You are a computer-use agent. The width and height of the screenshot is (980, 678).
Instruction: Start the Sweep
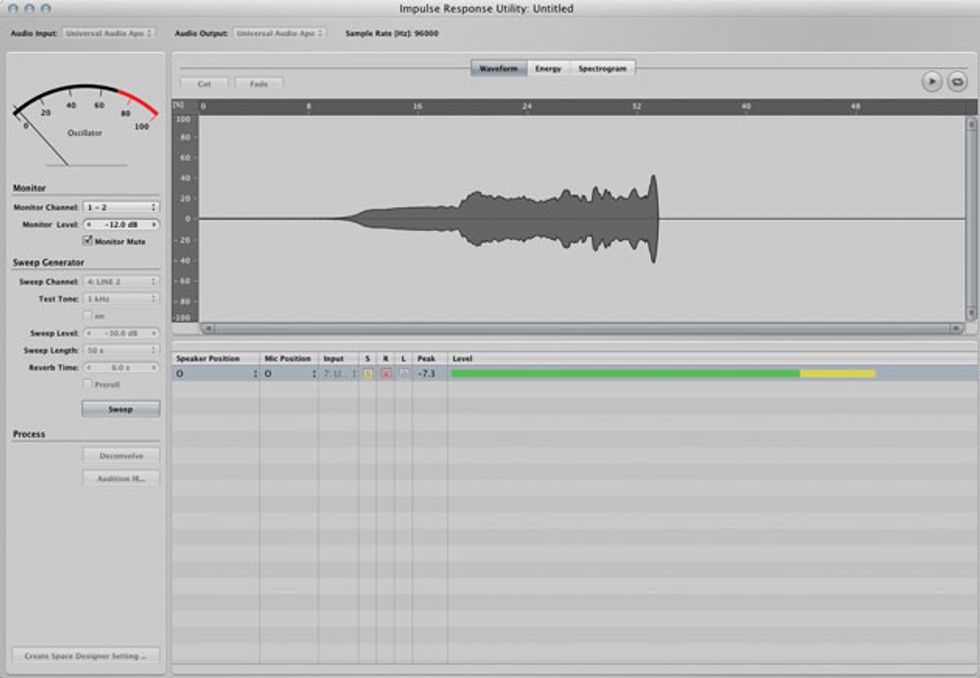click(121, 409)
